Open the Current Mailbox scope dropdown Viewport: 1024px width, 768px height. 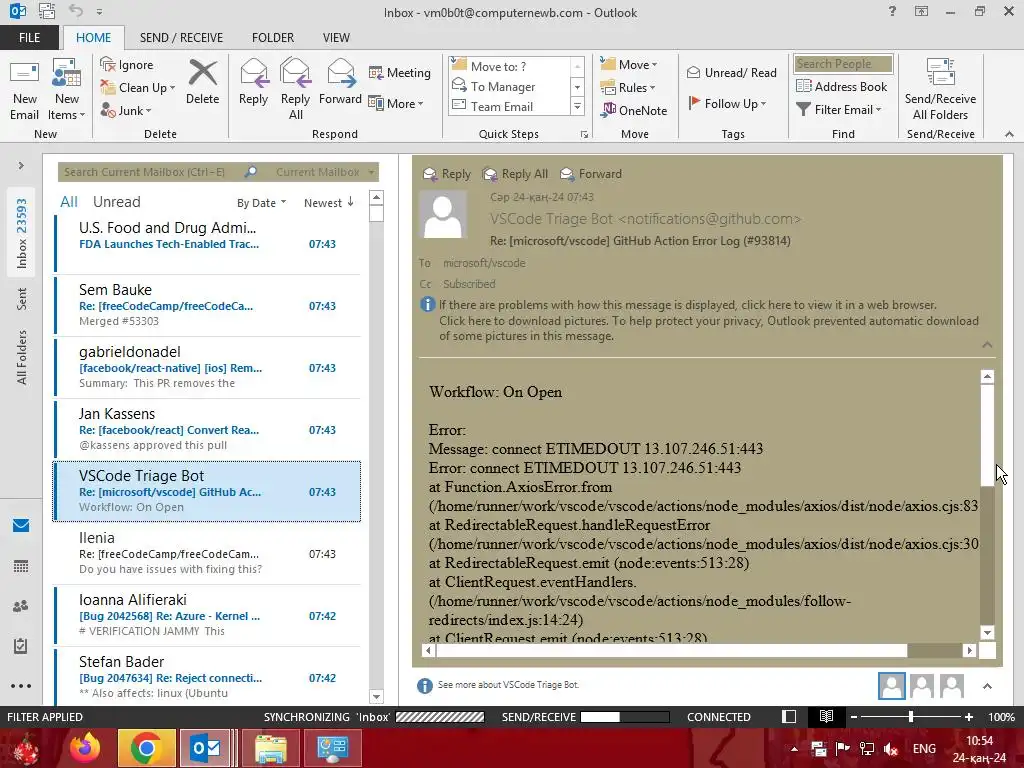pos(325,172)
